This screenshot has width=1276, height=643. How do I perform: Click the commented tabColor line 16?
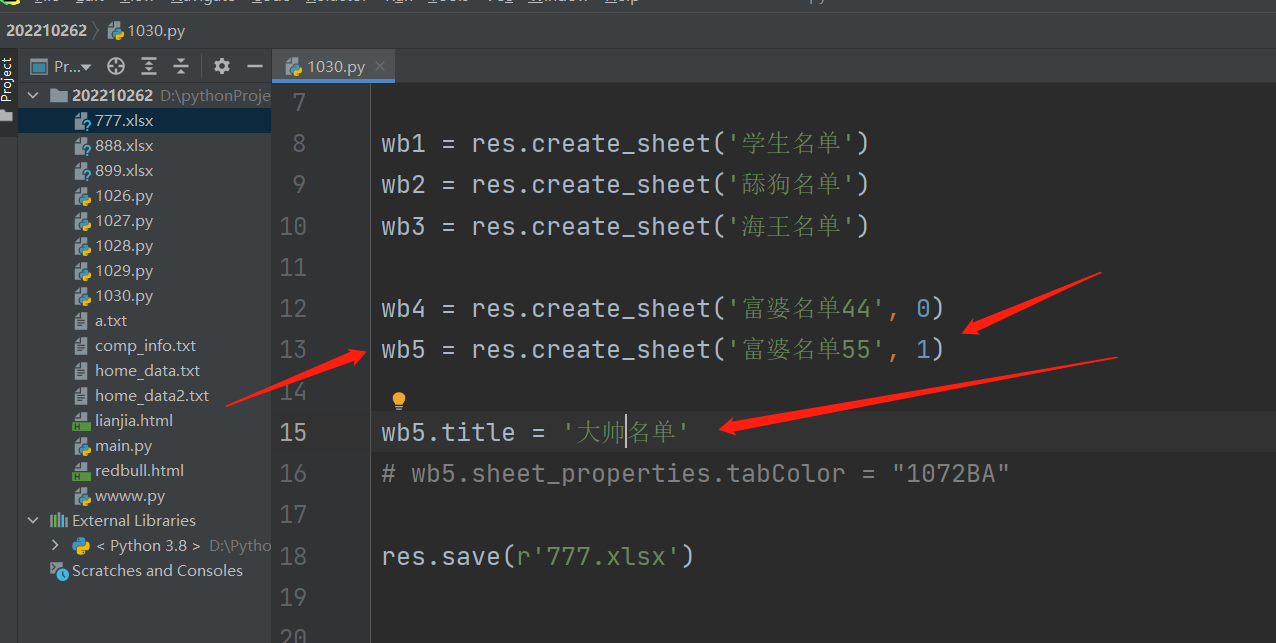click(x=696, y=473)
